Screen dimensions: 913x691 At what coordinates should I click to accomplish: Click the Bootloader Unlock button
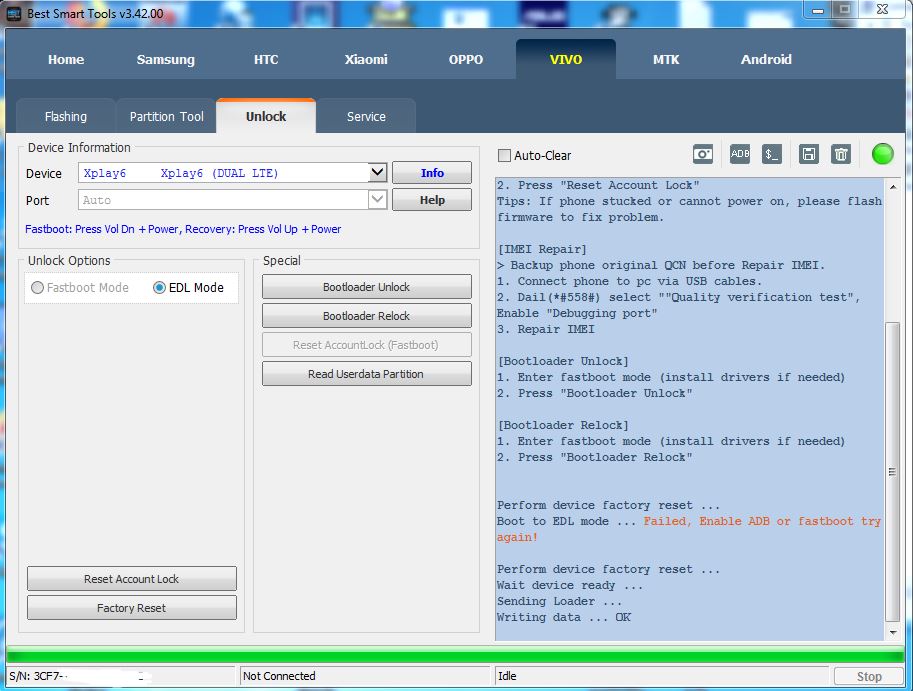[367, 287]
